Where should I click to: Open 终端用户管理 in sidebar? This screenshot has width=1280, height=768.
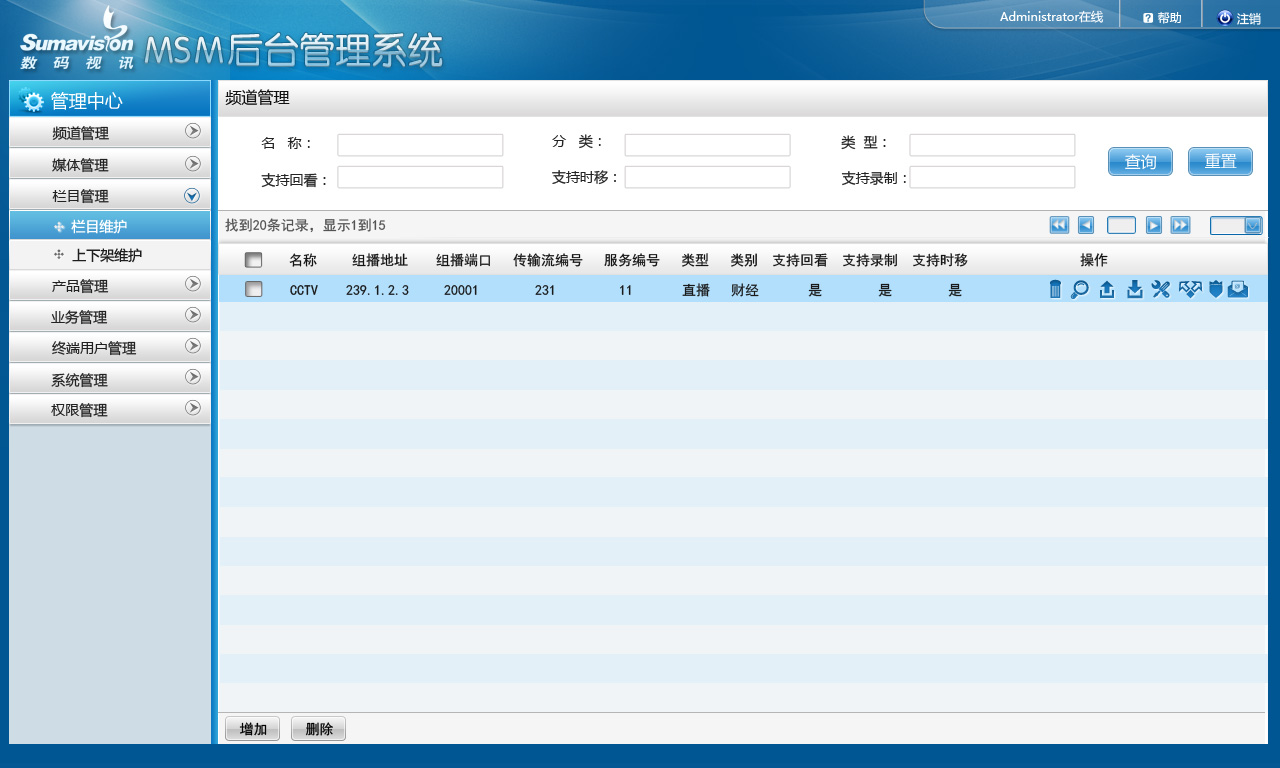coord(110,348)
